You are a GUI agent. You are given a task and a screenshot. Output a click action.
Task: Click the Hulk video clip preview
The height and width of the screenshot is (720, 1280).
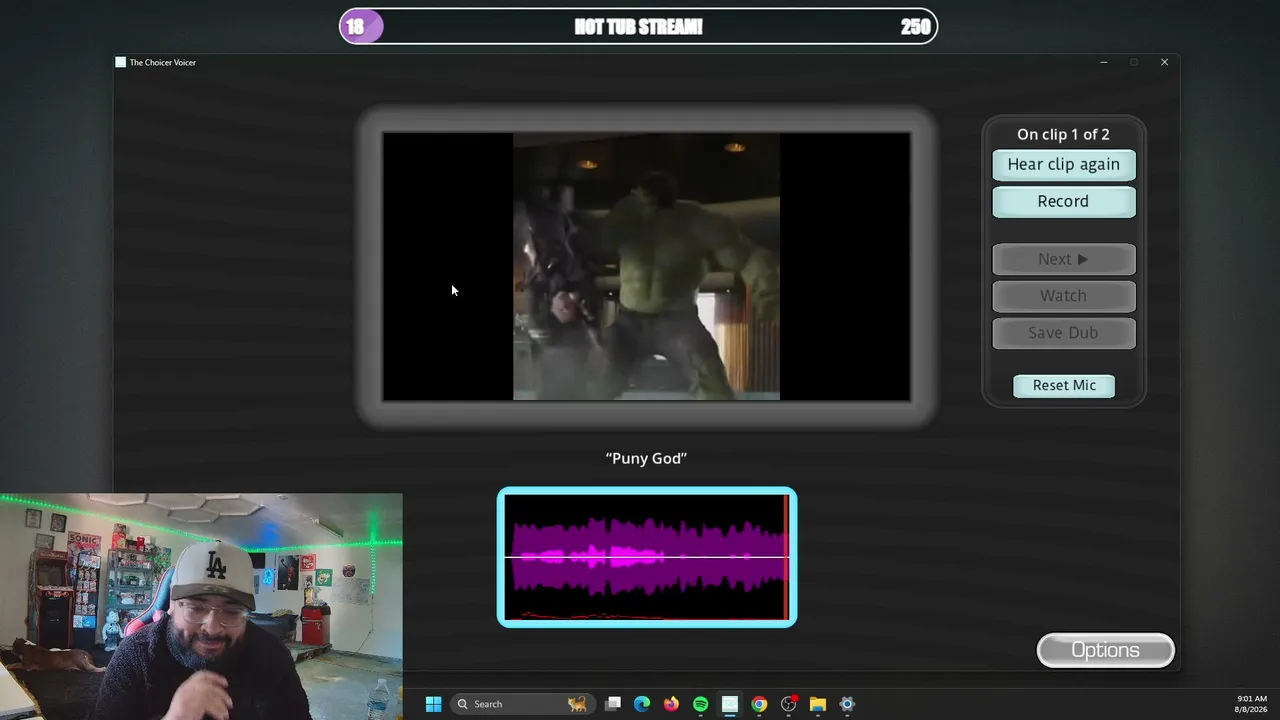click(x=646, y=267)
